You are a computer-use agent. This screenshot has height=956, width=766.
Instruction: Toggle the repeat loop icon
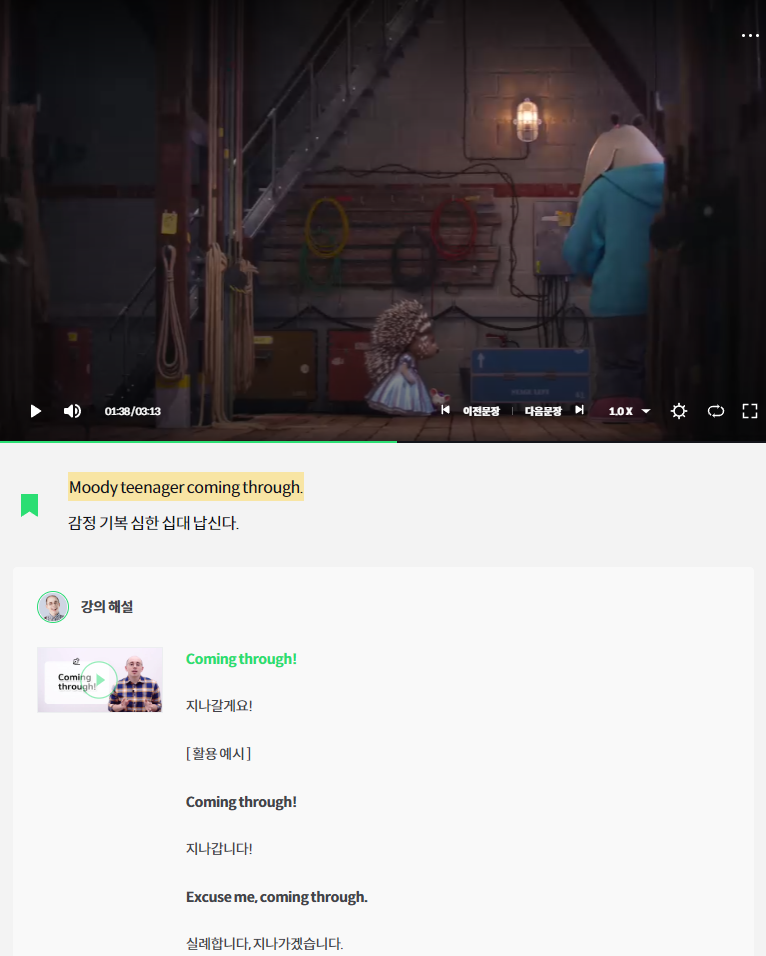tap(715, 411)
